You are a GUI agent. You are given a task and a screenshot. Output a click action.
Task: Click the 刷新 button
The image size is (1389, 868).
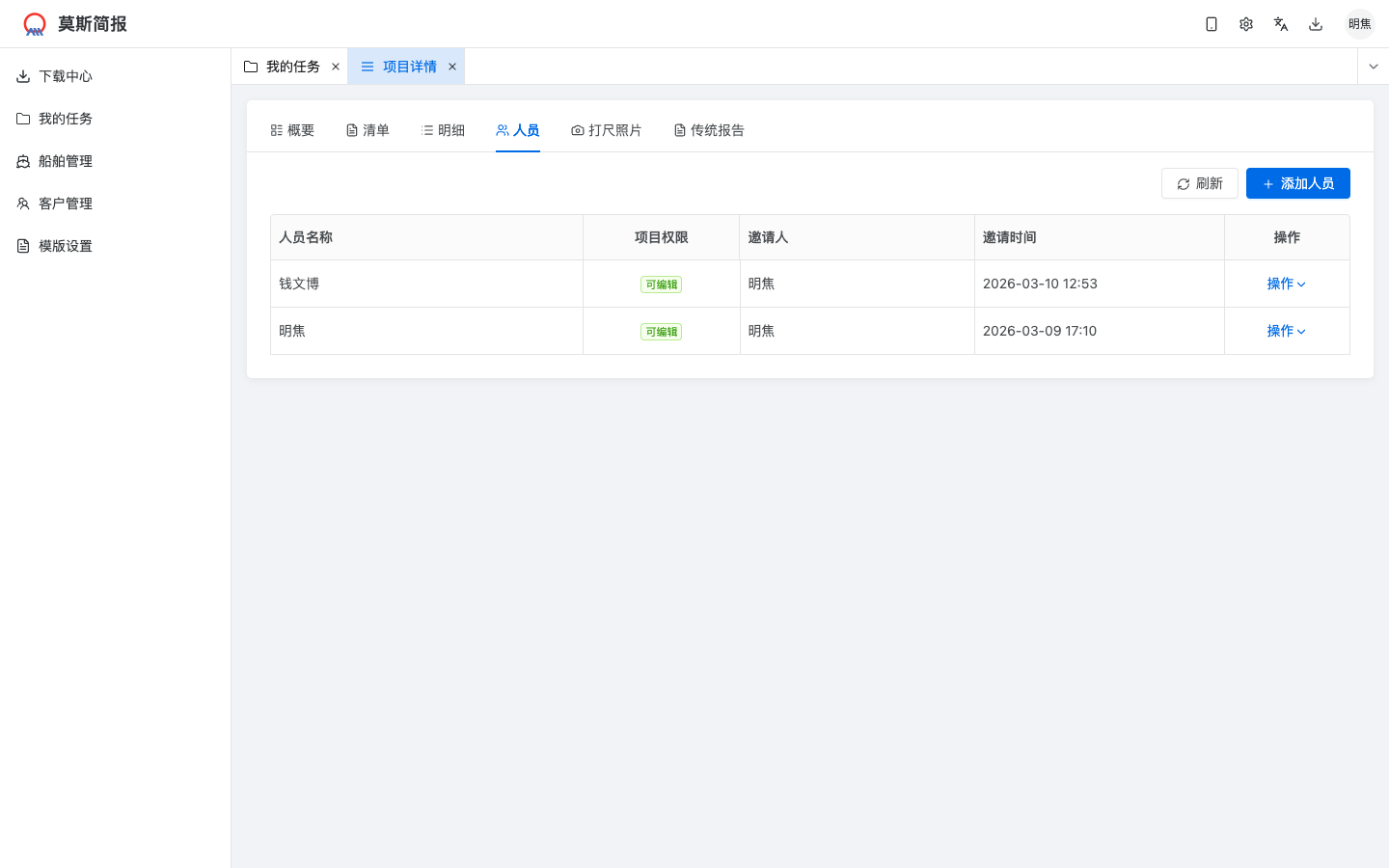click(1199, 183)
